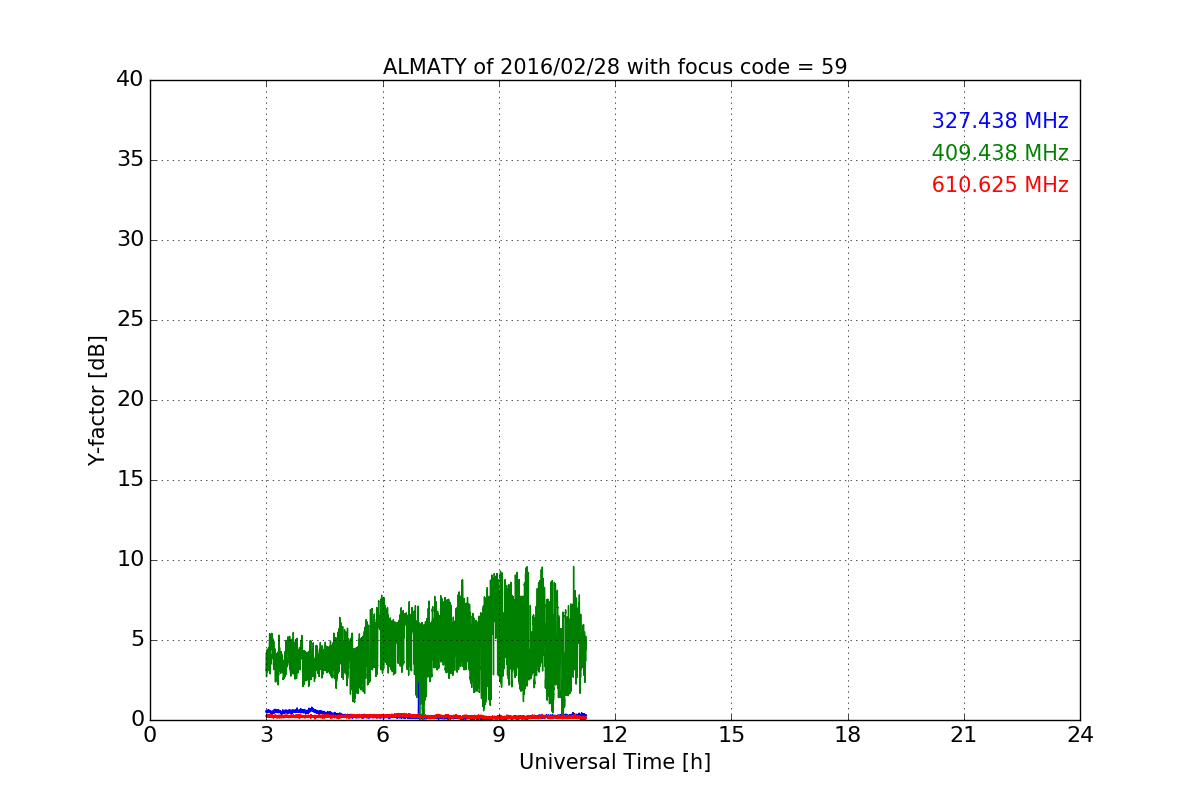Viewport: 1200px width, 800px height.
Task: Click the x-axis tick label 18
Action: pyautogui.click(x=848, y=735)
